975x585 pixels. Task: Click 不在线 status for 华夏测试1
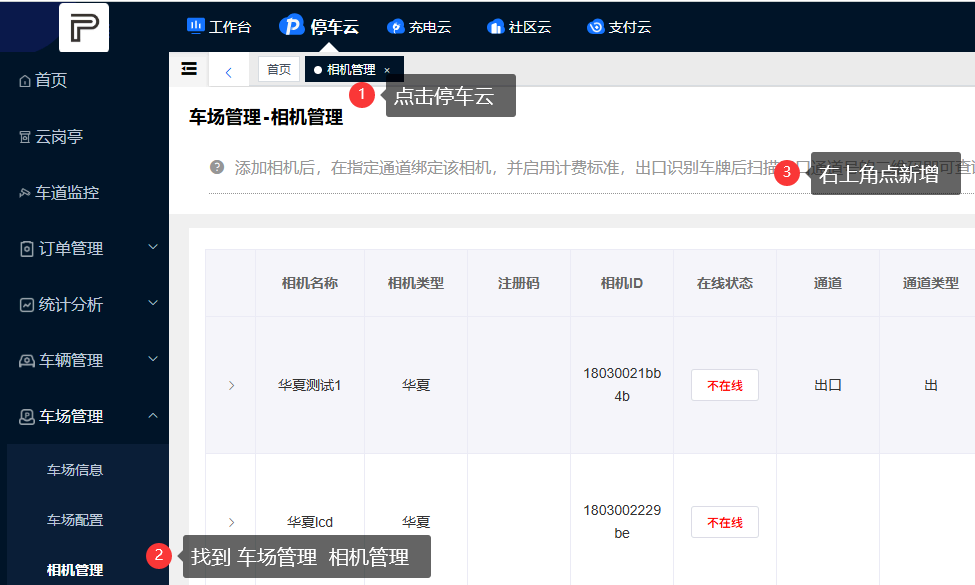pos(725,385)
